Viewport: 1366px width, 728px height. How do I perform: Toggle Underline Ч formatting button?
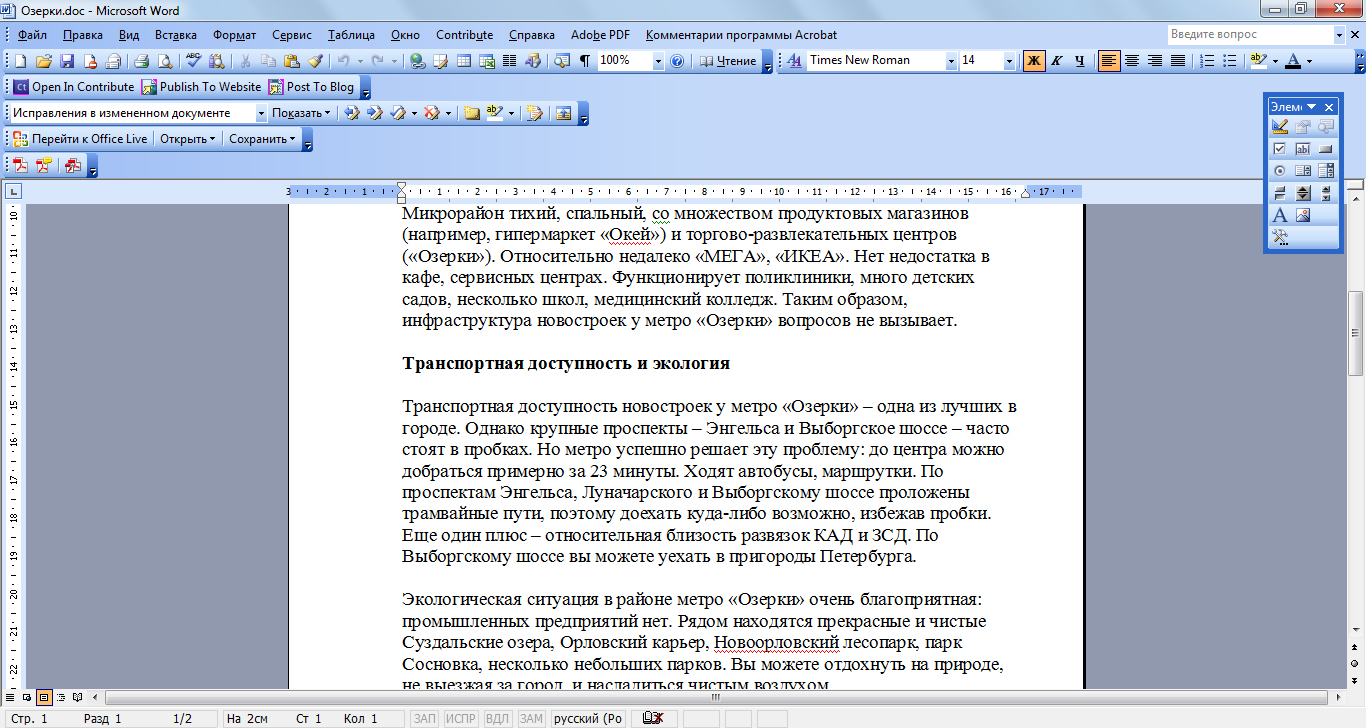1079,61
